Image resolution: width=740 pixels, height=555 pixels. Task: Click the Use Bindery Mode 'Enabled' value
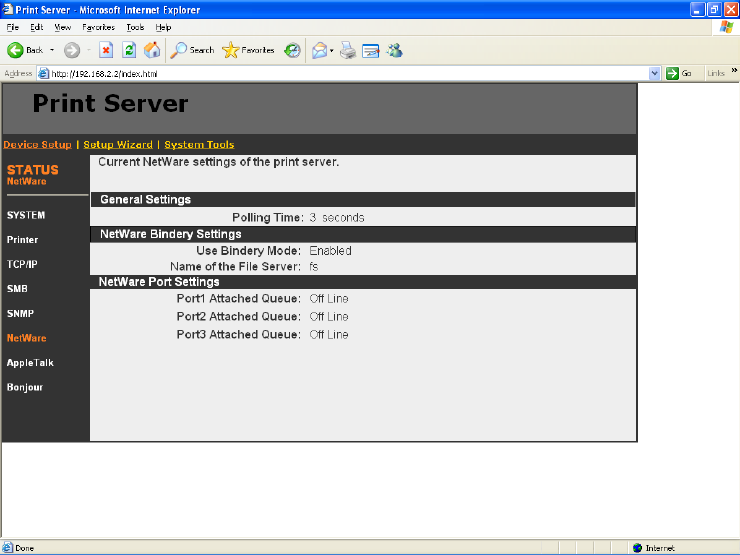coord(330,251)
